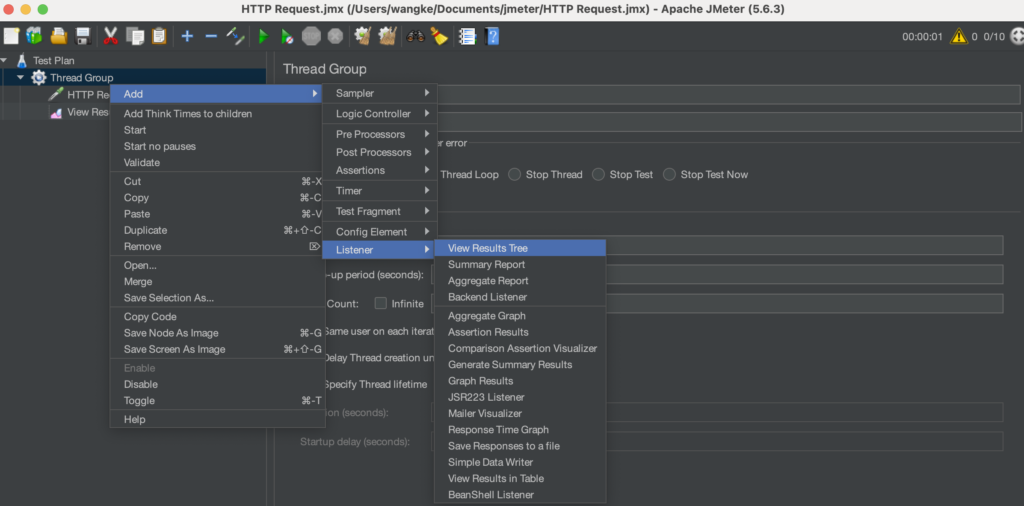This screenshot has height=506, width=1024.
Task: Click the Open file folder icon
Action: 59,36
